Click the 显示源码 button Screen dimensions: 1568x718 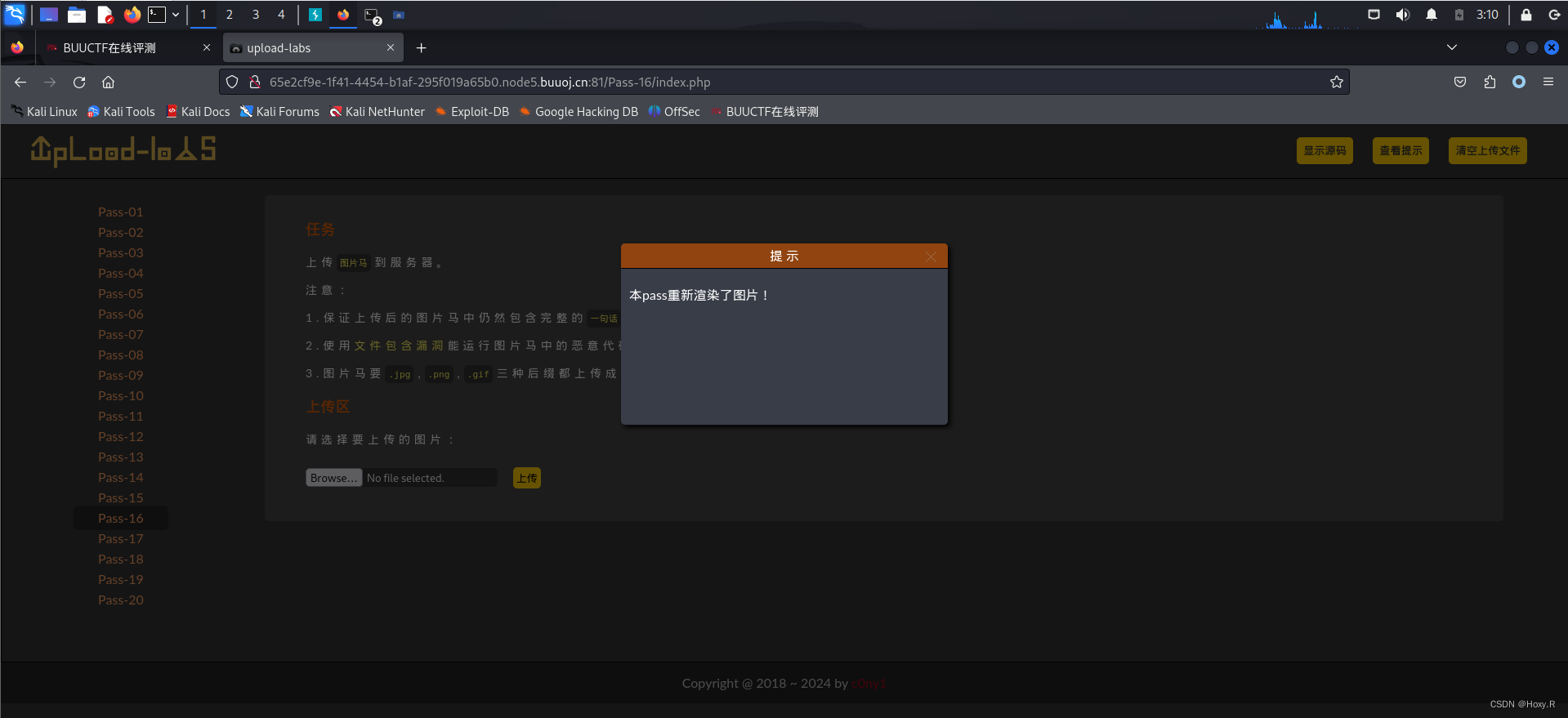(1325, 150)
